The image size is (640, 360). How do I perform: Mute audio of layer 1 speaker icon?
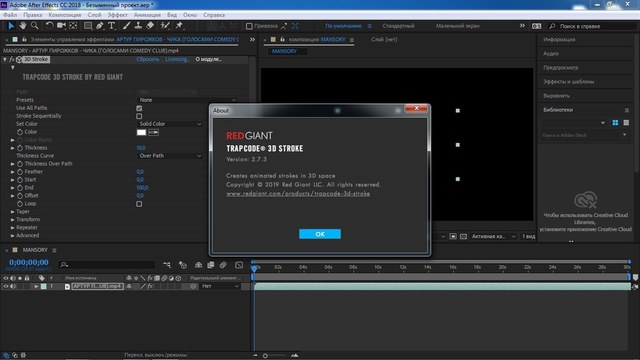[13, 286]
